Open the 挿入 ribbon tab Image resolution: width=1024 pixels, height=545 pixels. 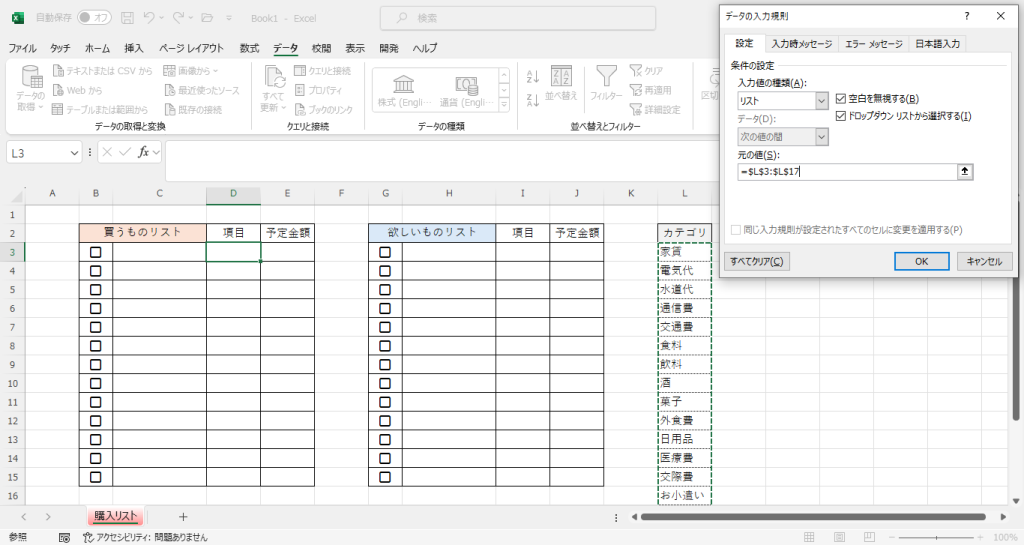(134, 48)
